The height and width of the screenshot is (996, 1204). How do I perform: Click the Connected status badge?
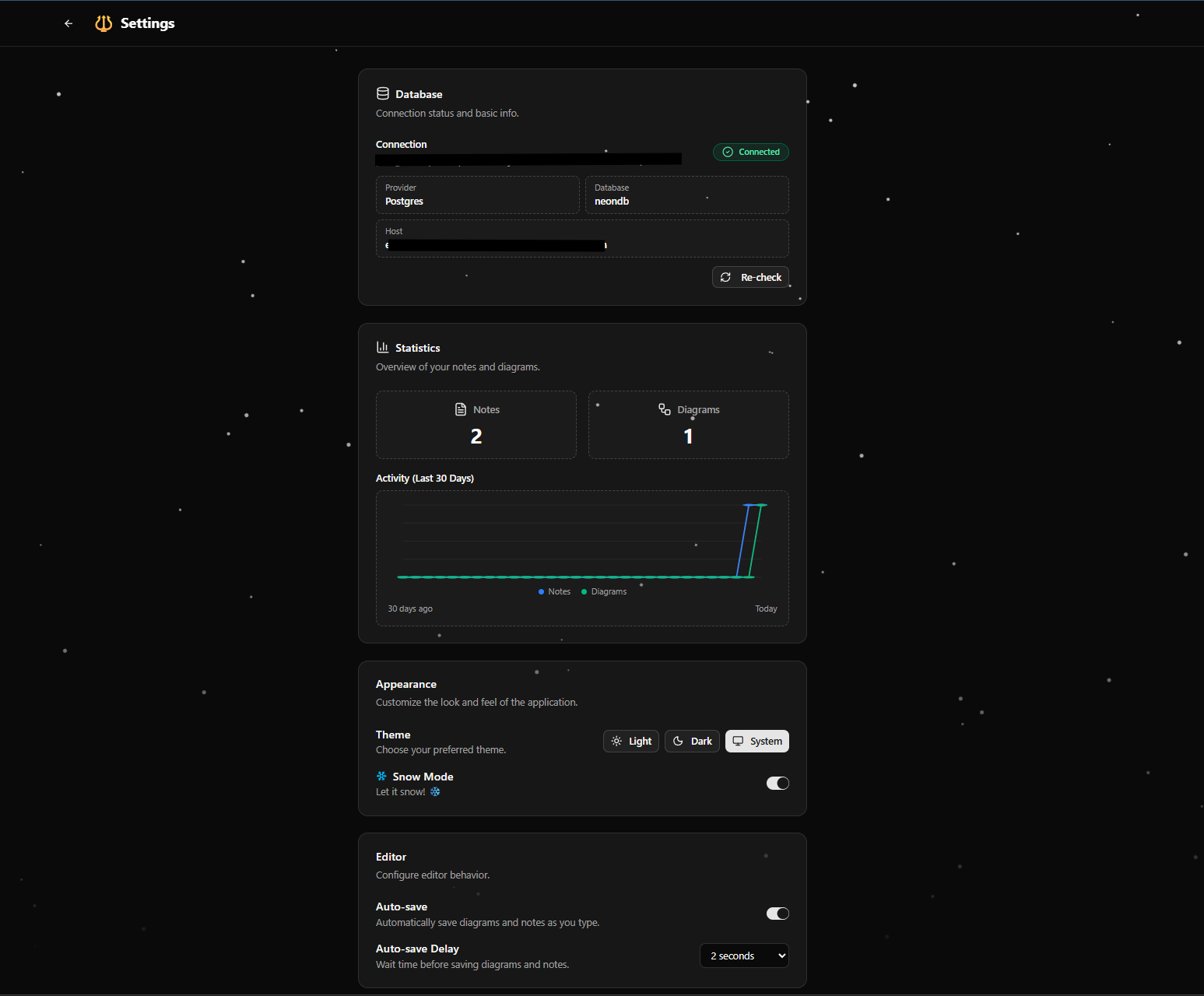coord(750,152)
